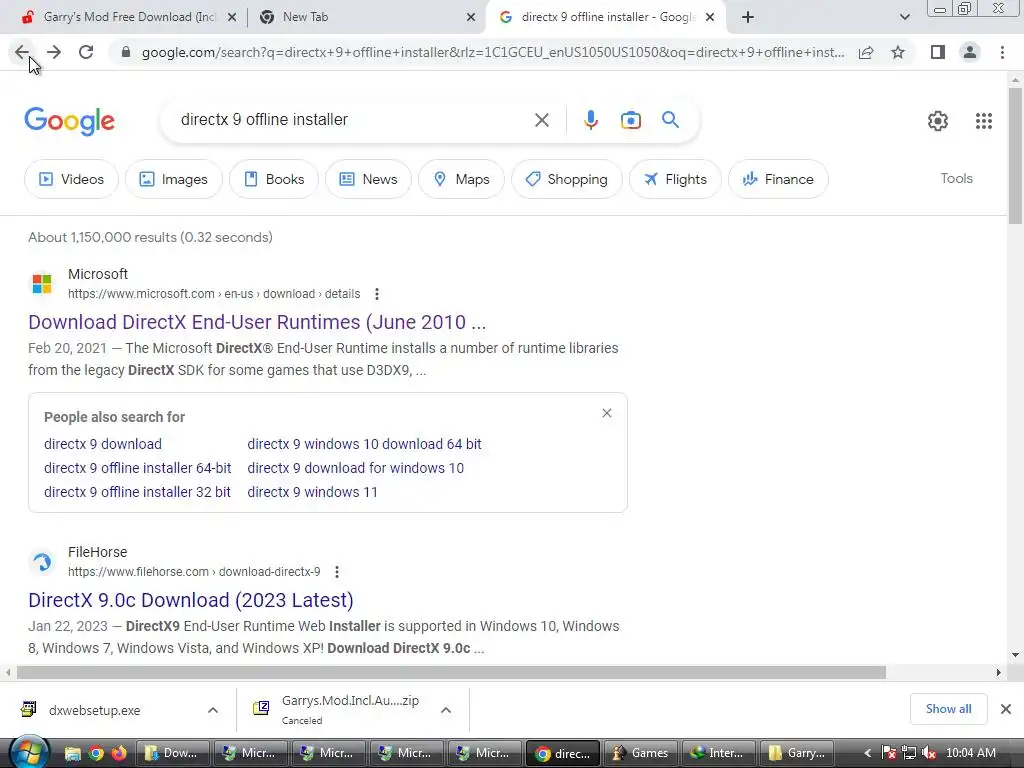
Task: View site information lock icon
Action: point(126,52)
